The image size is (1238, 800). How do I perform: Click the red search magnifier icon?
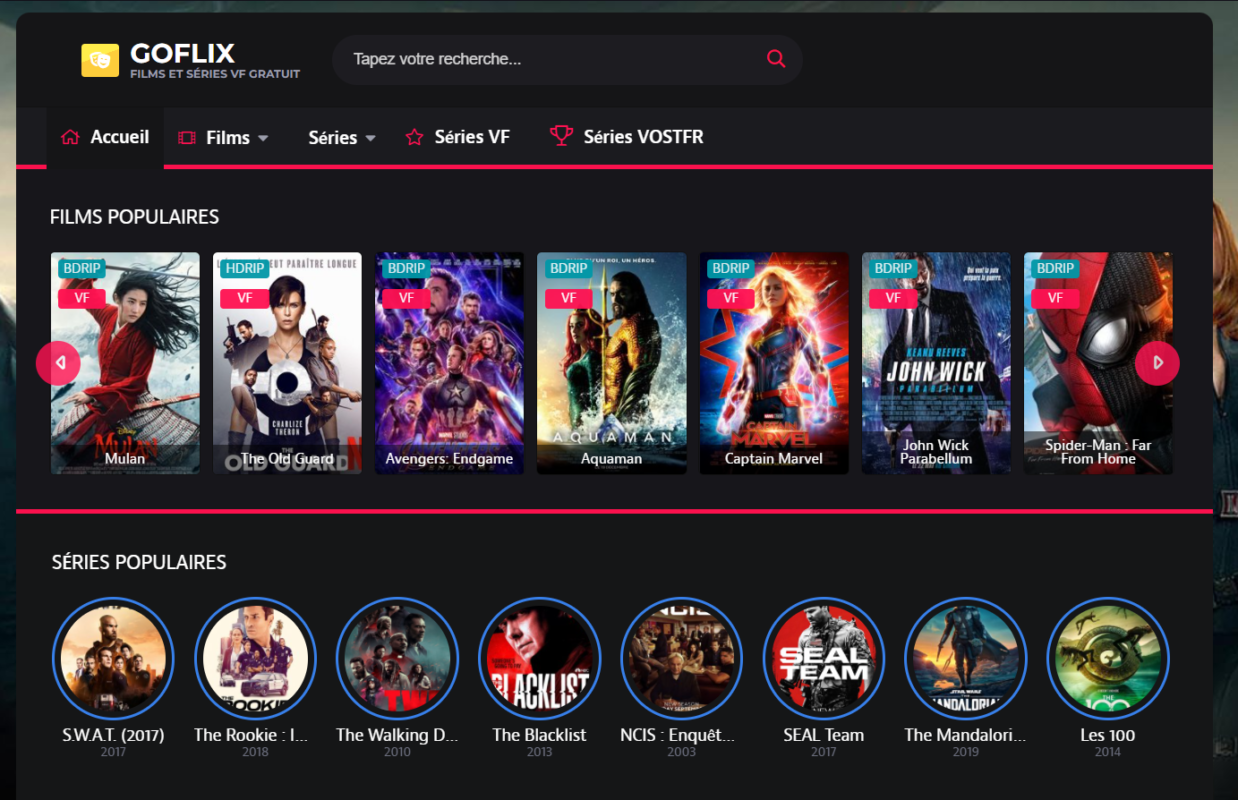coord(776,59)
